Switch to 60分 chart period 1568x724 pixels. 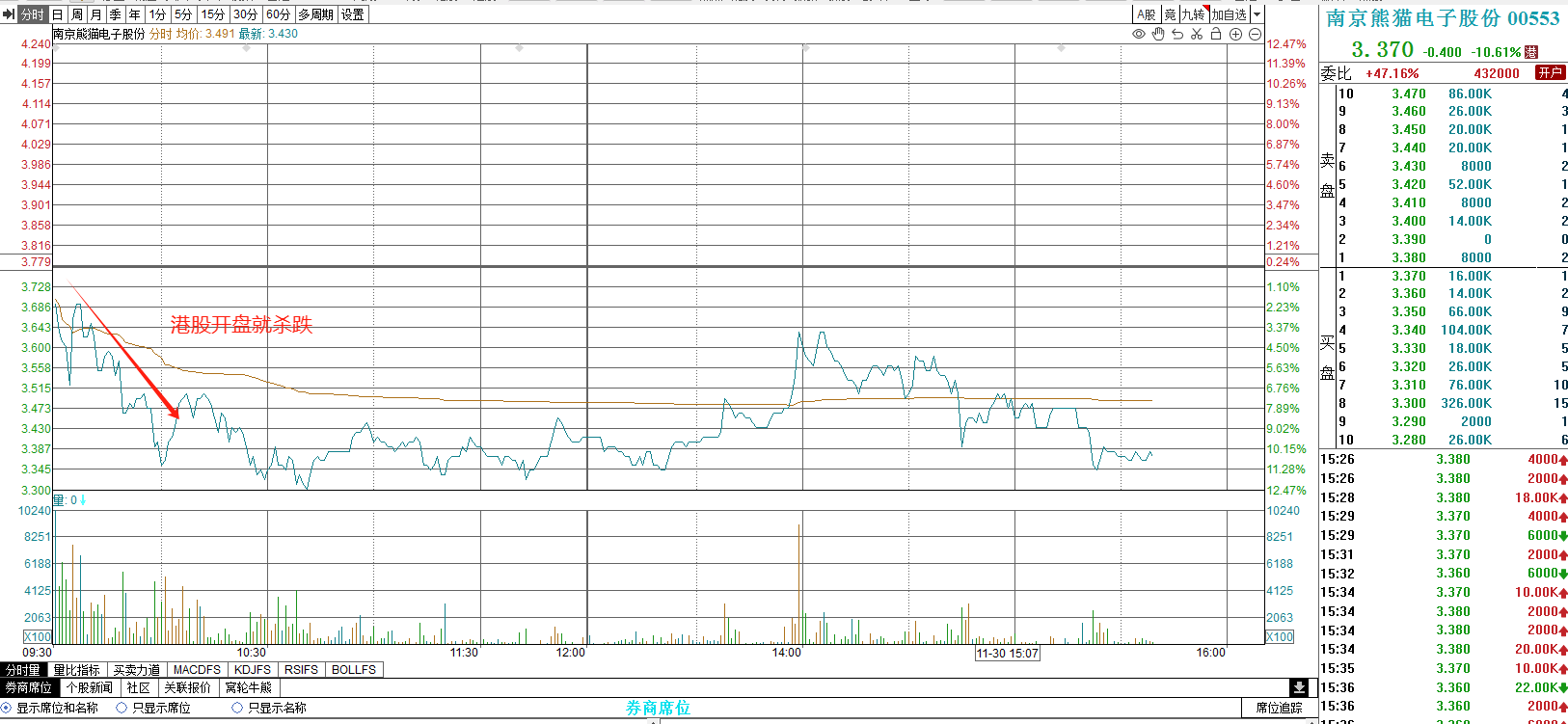[x=279, y=14]
